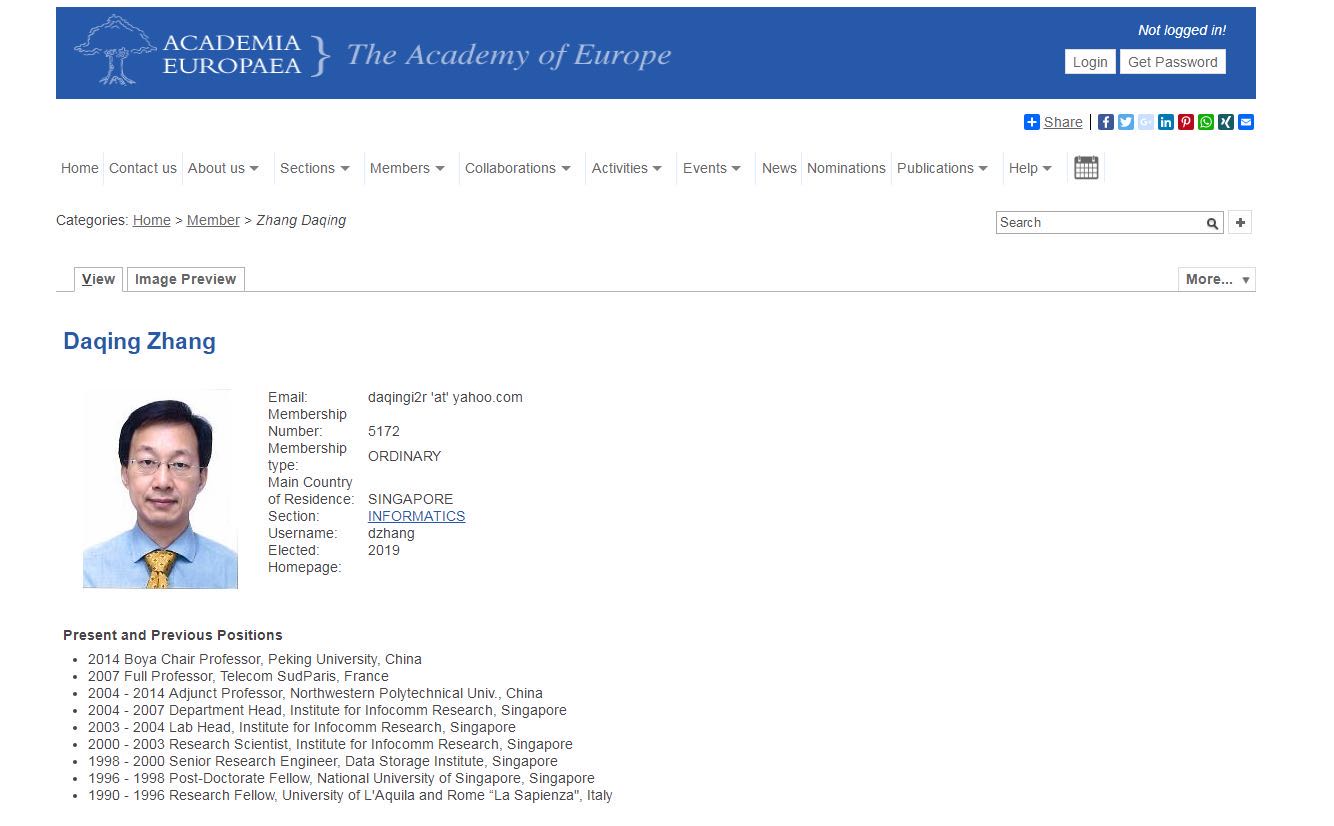This screenshot has height=826, width=1334.
Task: Pin the page using the Pinterest icon
Action: 1185,122
